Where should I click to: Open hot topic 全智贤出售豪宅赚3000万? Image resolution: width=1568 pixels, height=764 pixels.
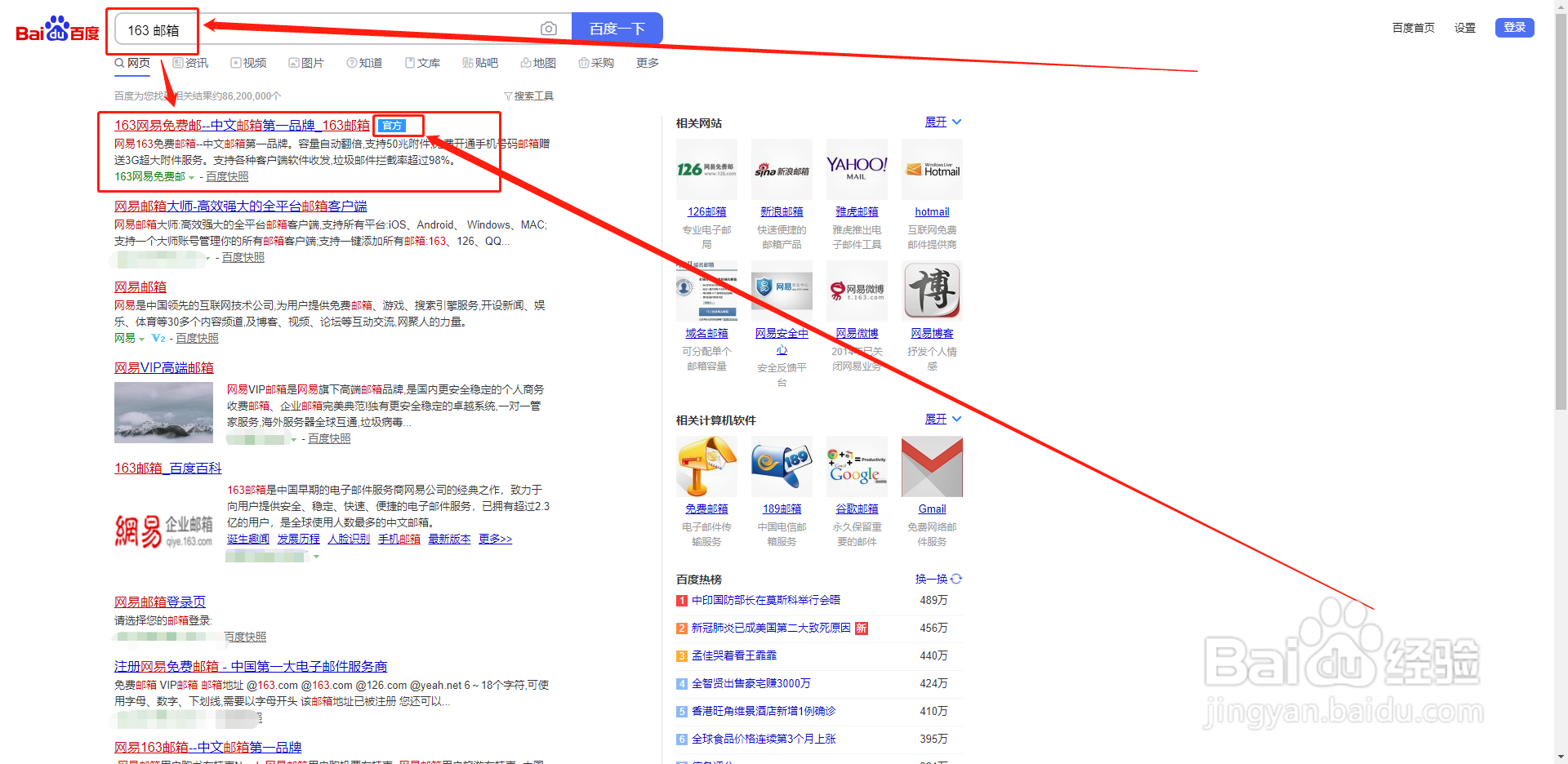coord(751,683)
